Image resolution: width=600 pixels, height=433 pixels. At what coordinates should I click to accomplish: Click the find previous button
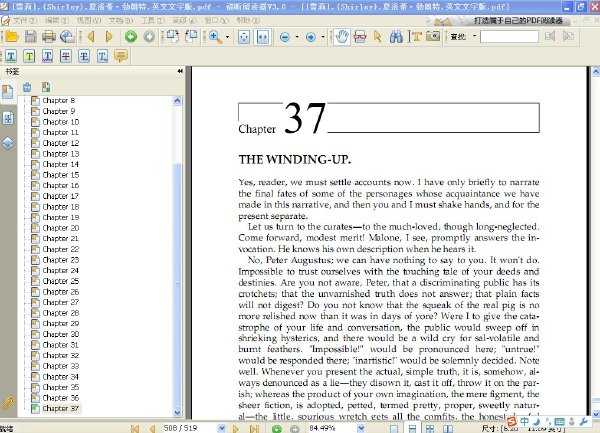coord(550,36)
